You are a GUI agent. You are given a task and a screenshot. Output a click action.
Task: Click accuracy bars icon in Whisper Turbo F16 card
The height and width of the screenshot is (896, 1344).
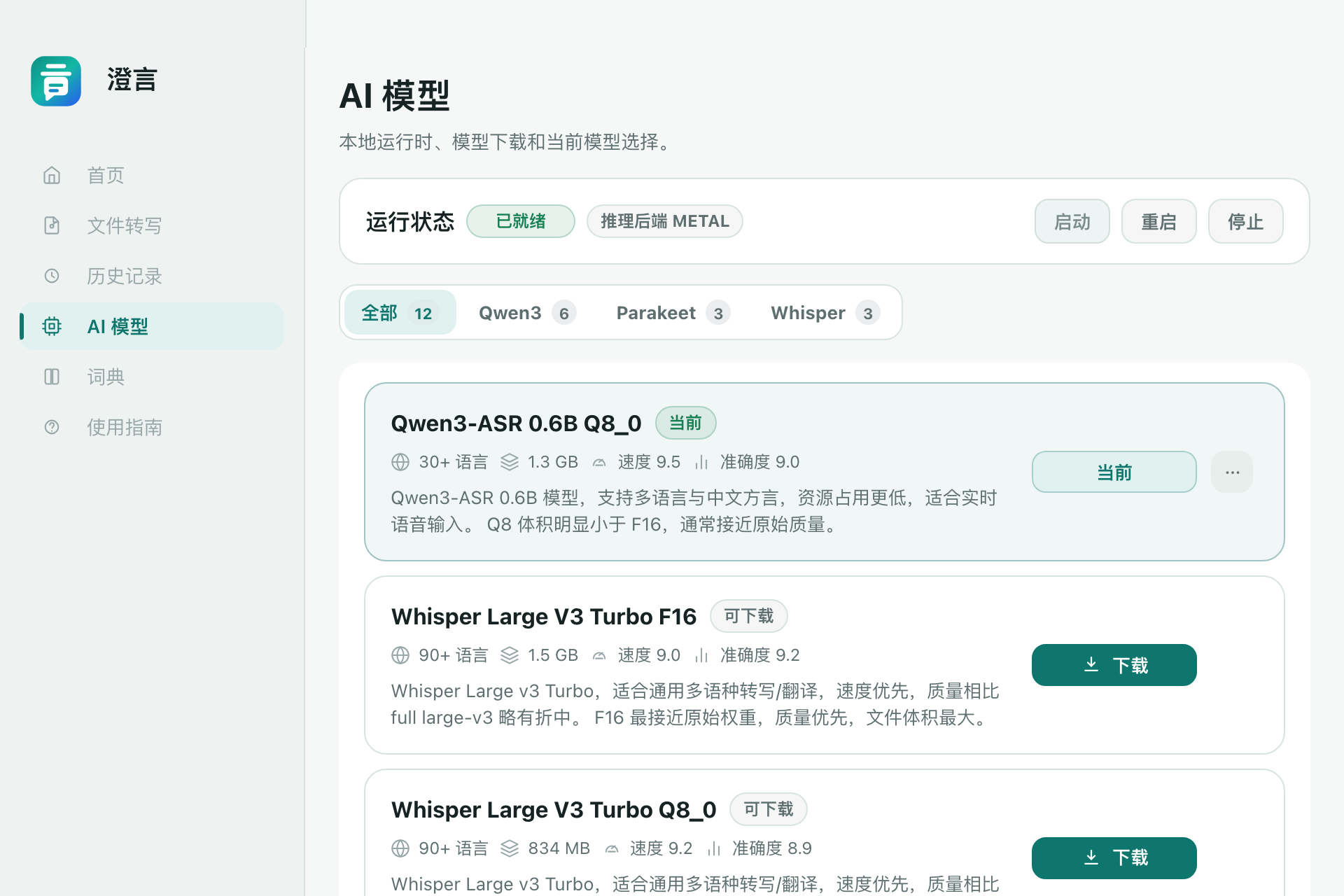[x=701, y=655]
